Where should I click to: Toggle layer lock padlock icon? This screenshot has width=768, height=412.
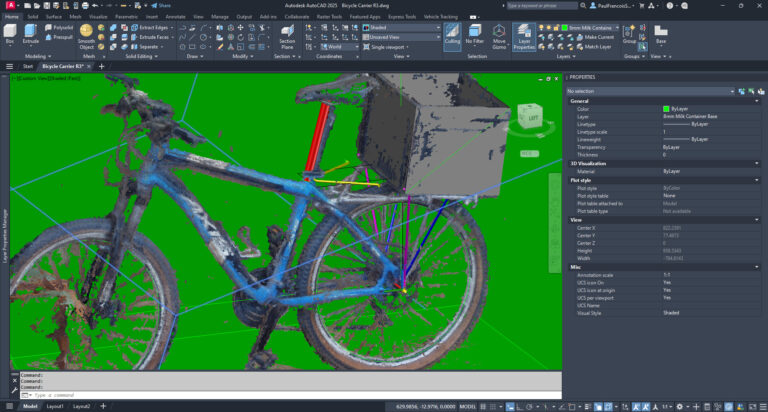pyautogui.click(x=557, y=28)
